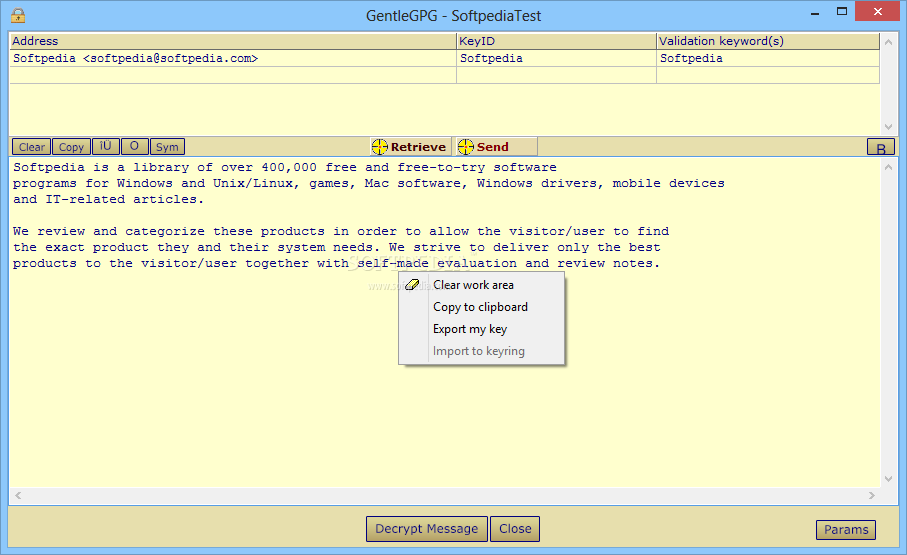The image size is (907, 555).
Task: Click the Validation keyword(s) column header
Action: pos(768,41)
